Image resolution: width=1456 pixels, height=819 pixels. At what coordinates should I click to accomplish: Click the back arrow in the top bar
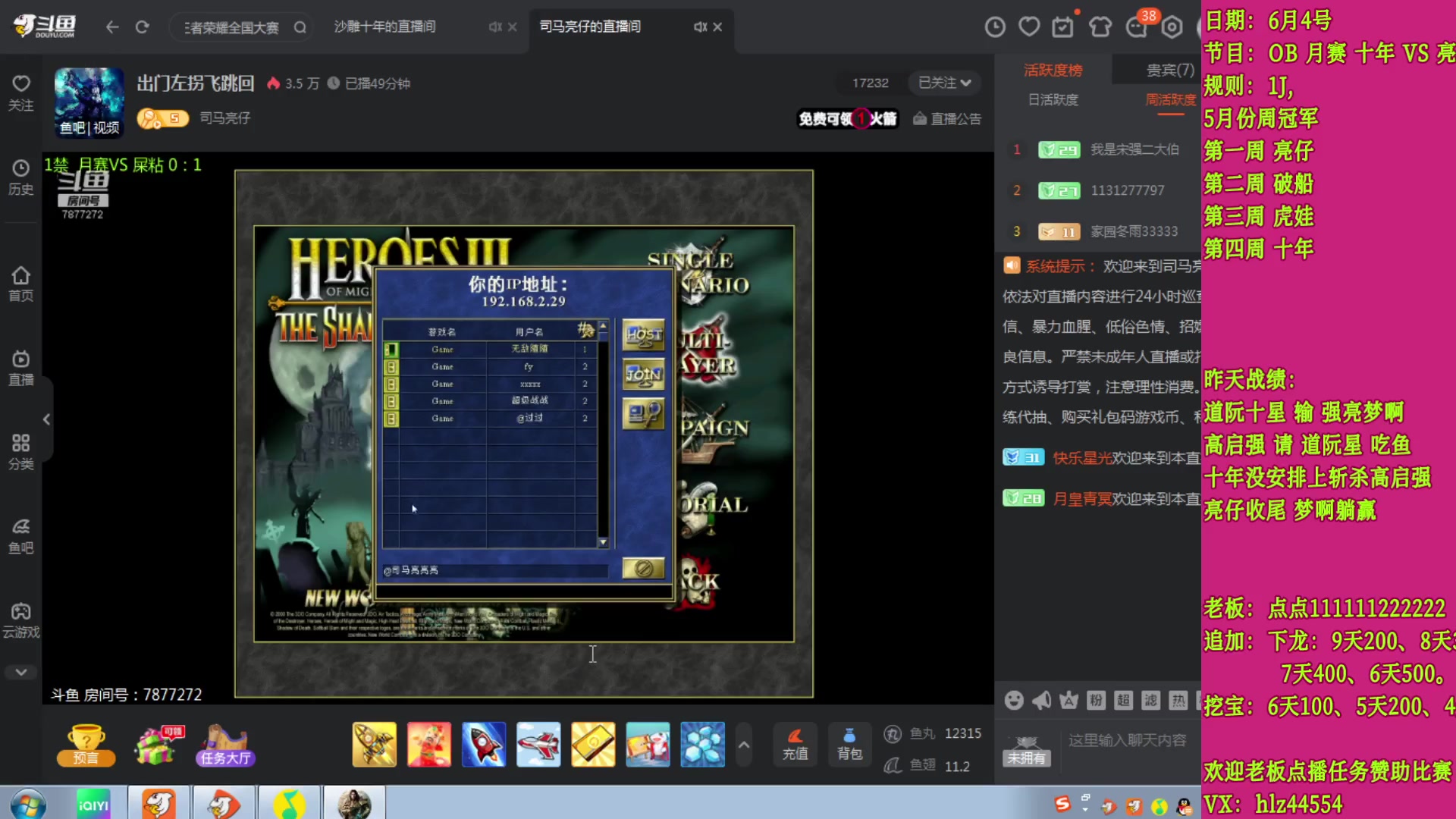coord(112,27)
